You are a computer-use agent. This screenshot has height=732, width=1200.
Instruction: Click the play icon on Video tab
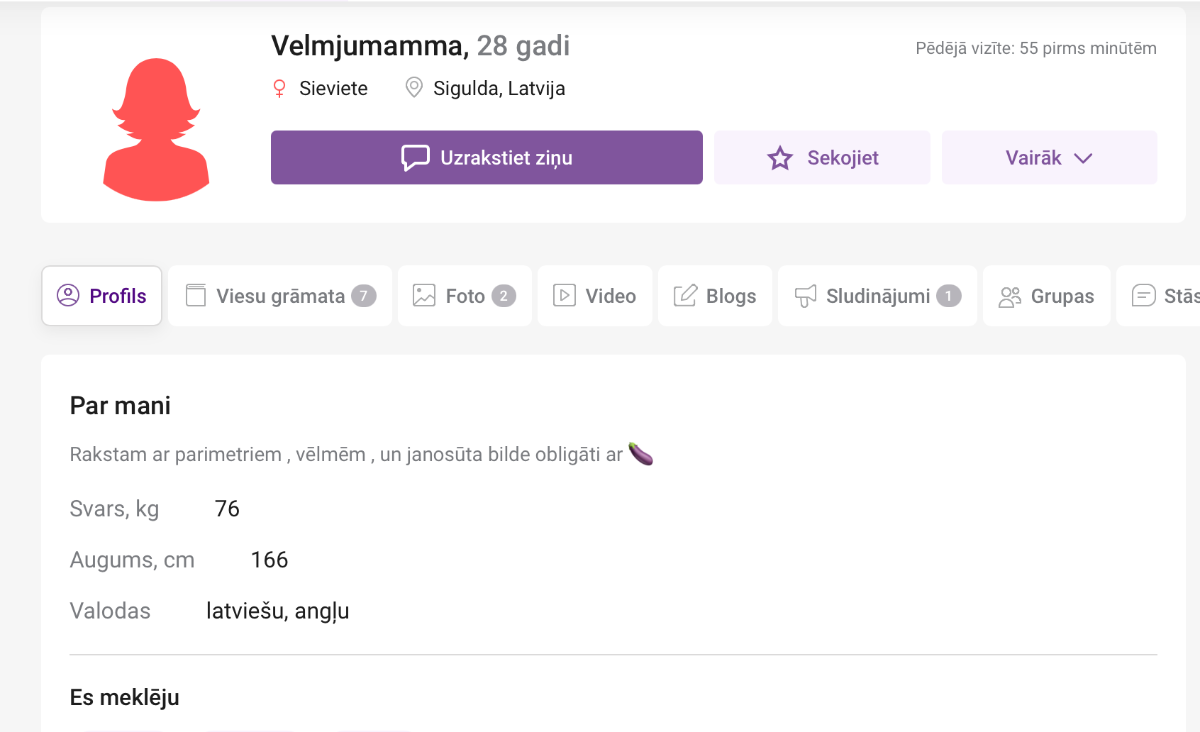pyautogui.click(x=564, y=296)
